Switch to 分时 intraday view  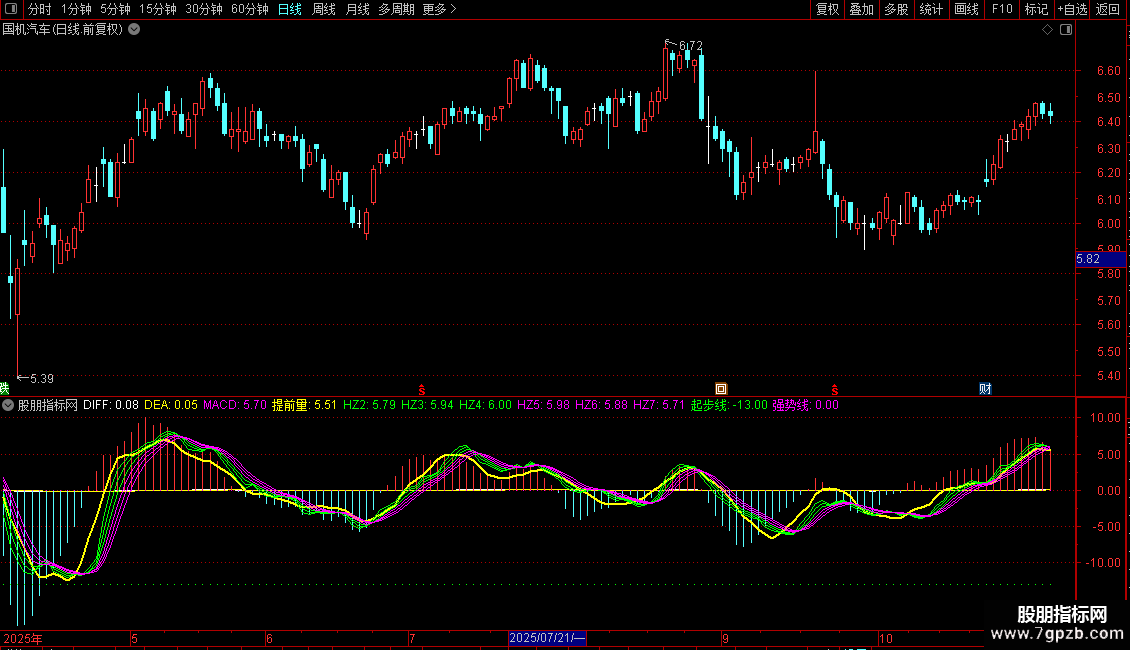click(39, 10)
